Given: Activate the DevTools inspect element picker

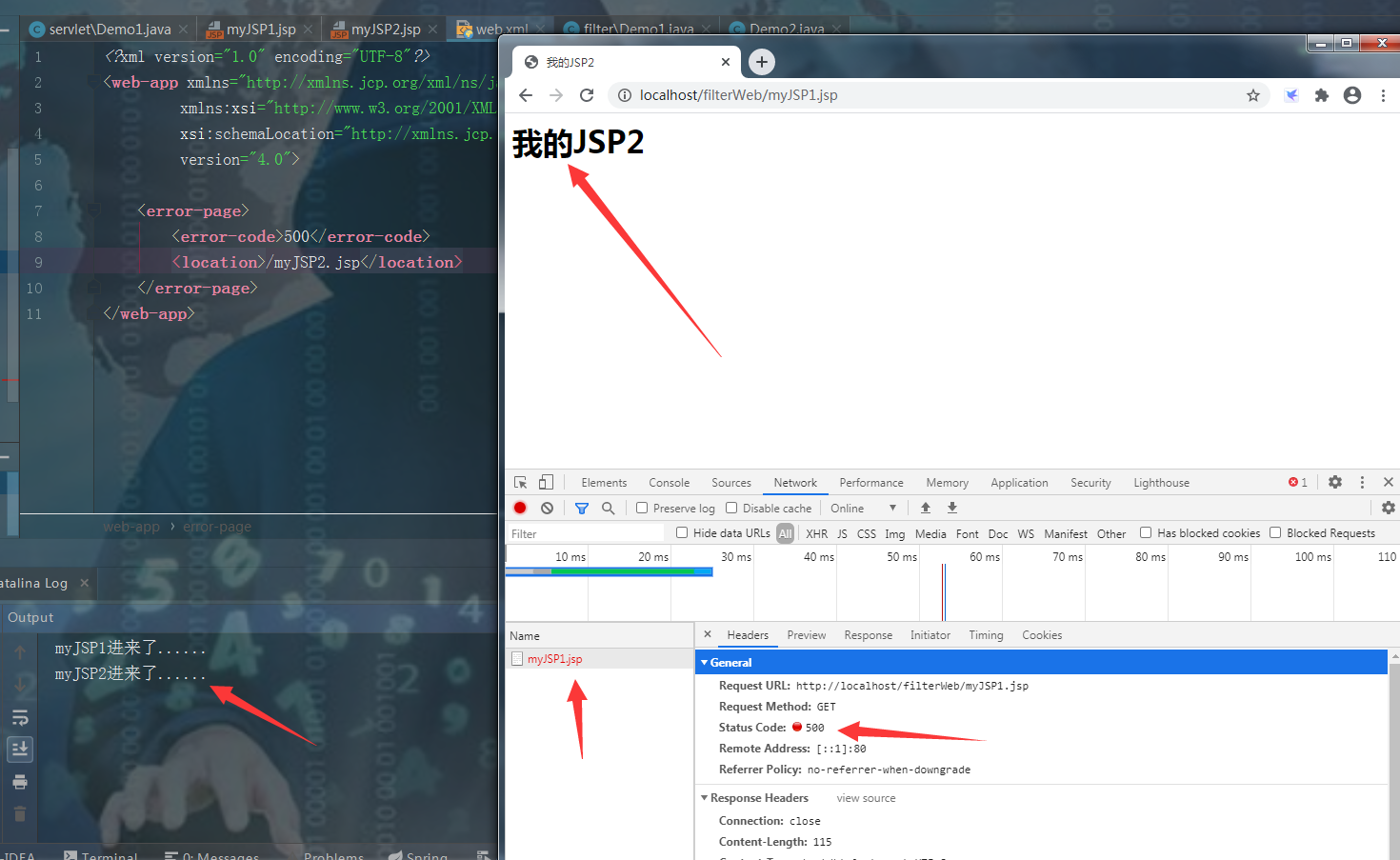Looking at the screenshot, I should (x=520, y=483).
